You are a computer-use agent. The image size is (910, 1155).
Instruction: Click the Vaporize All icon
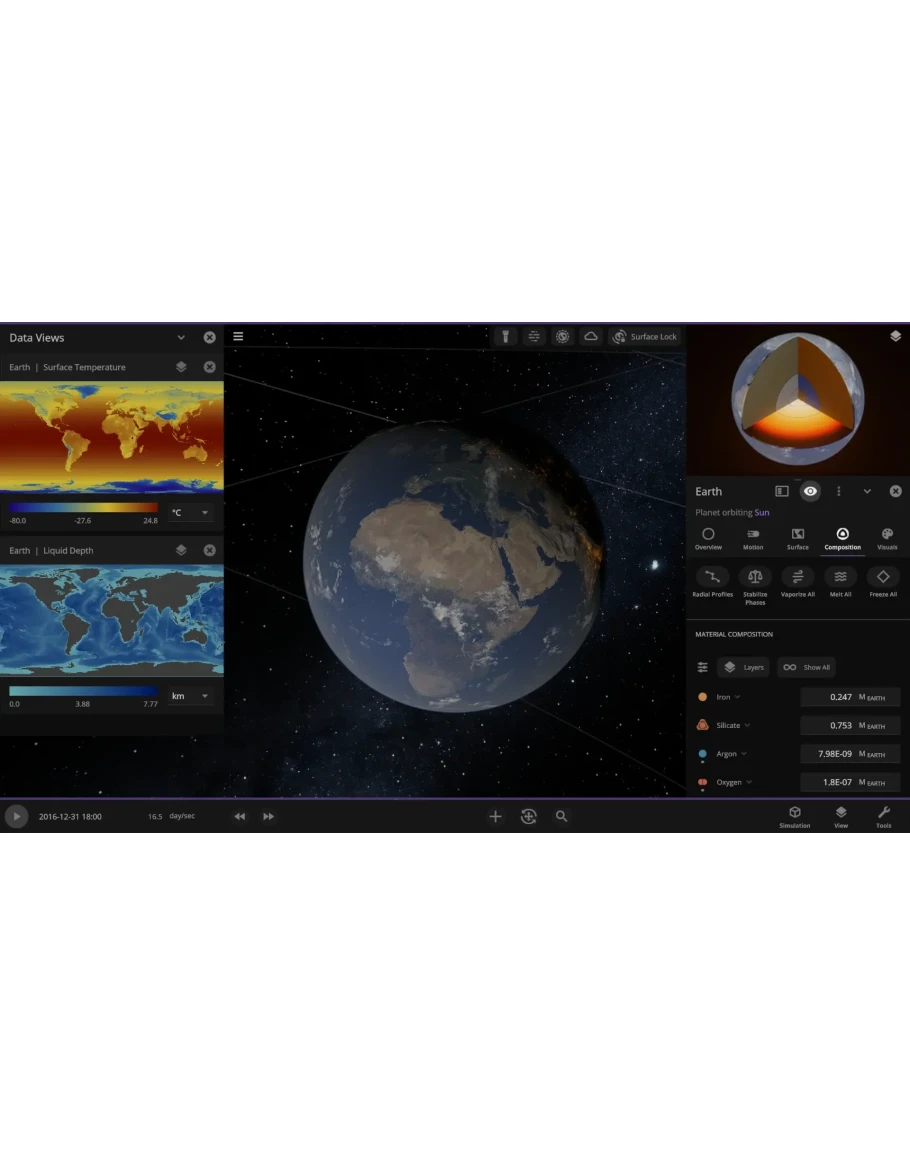[x=797, y=577]
